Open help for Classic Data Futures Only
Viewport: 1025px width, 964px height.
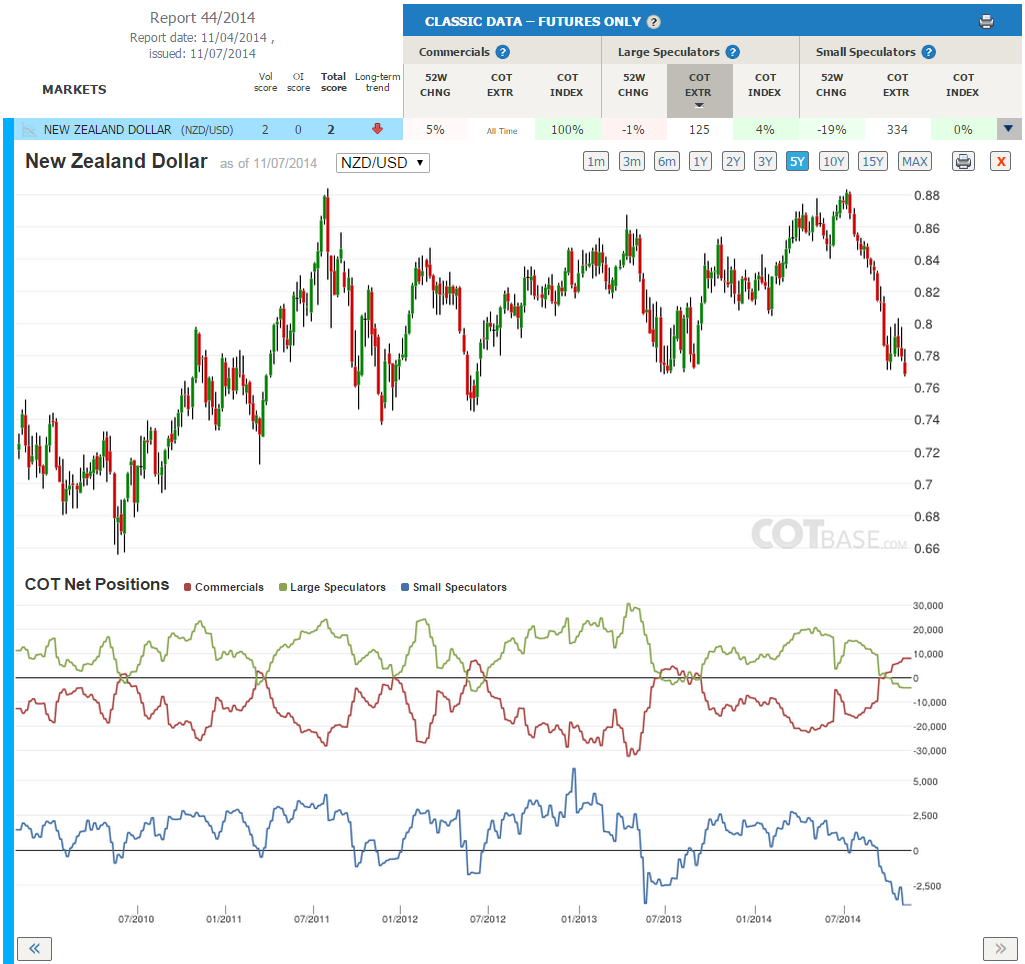tap(653, 22)
